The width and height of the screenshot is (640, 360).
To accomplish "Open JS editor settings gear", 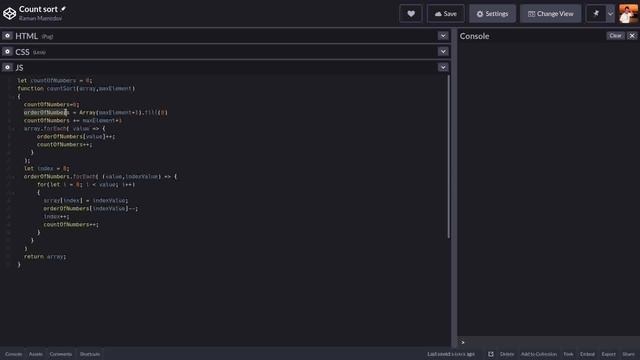I will (x=7, y=67).
